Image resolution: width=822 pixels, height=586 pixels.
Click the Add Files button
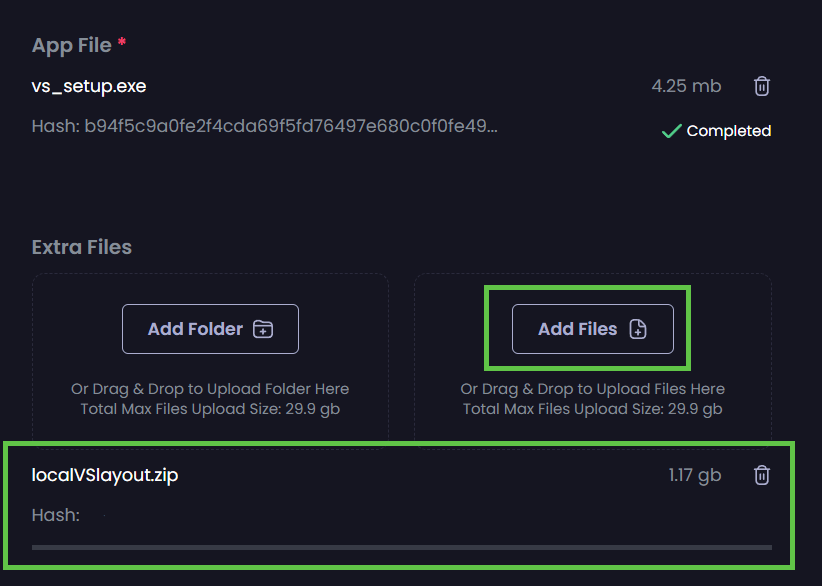coord(592,329)
